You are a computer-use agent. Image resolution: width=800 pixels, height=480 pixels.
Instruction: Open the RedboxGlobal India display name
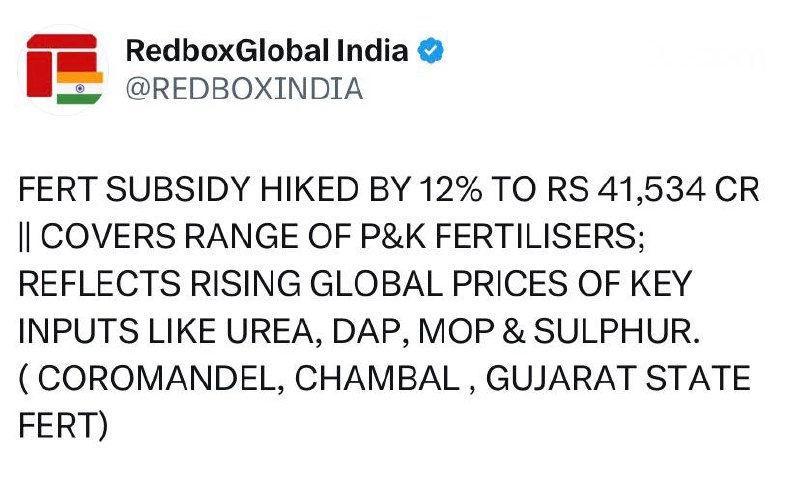tap(267, 51)
